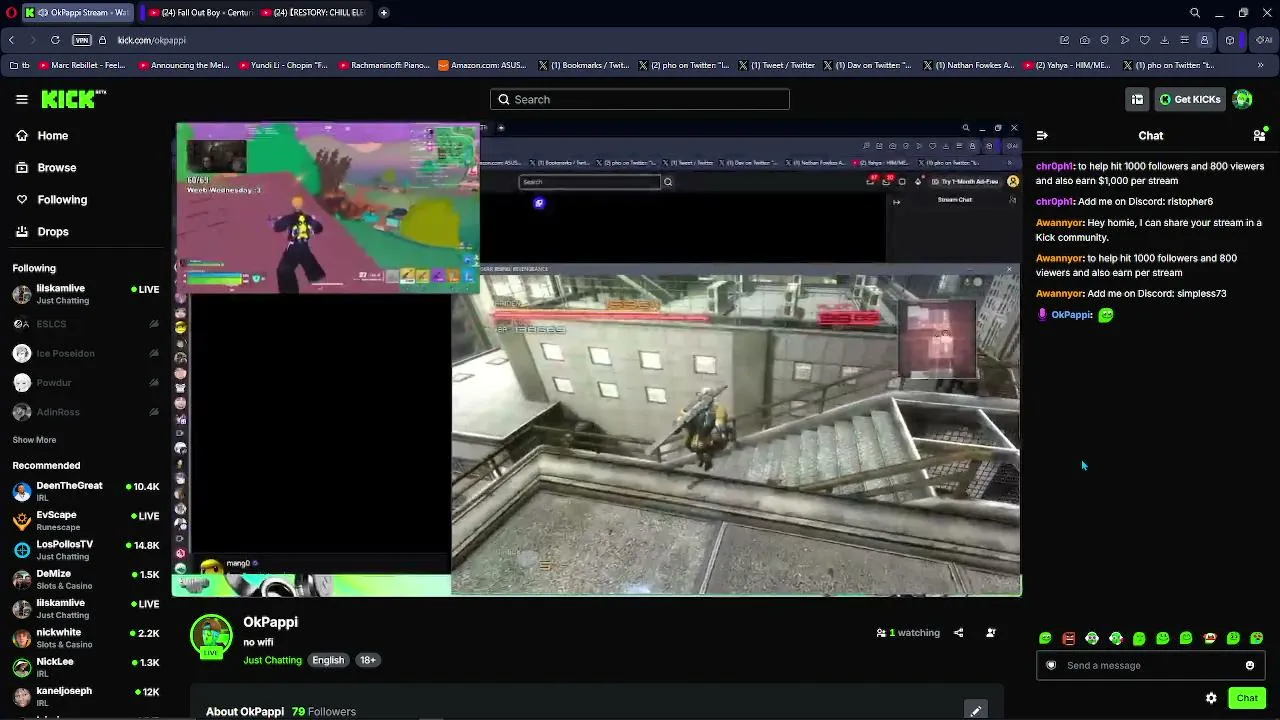Share the stream via share icon
Viewport: 1280px width, 720px height.
click(958, 632)
